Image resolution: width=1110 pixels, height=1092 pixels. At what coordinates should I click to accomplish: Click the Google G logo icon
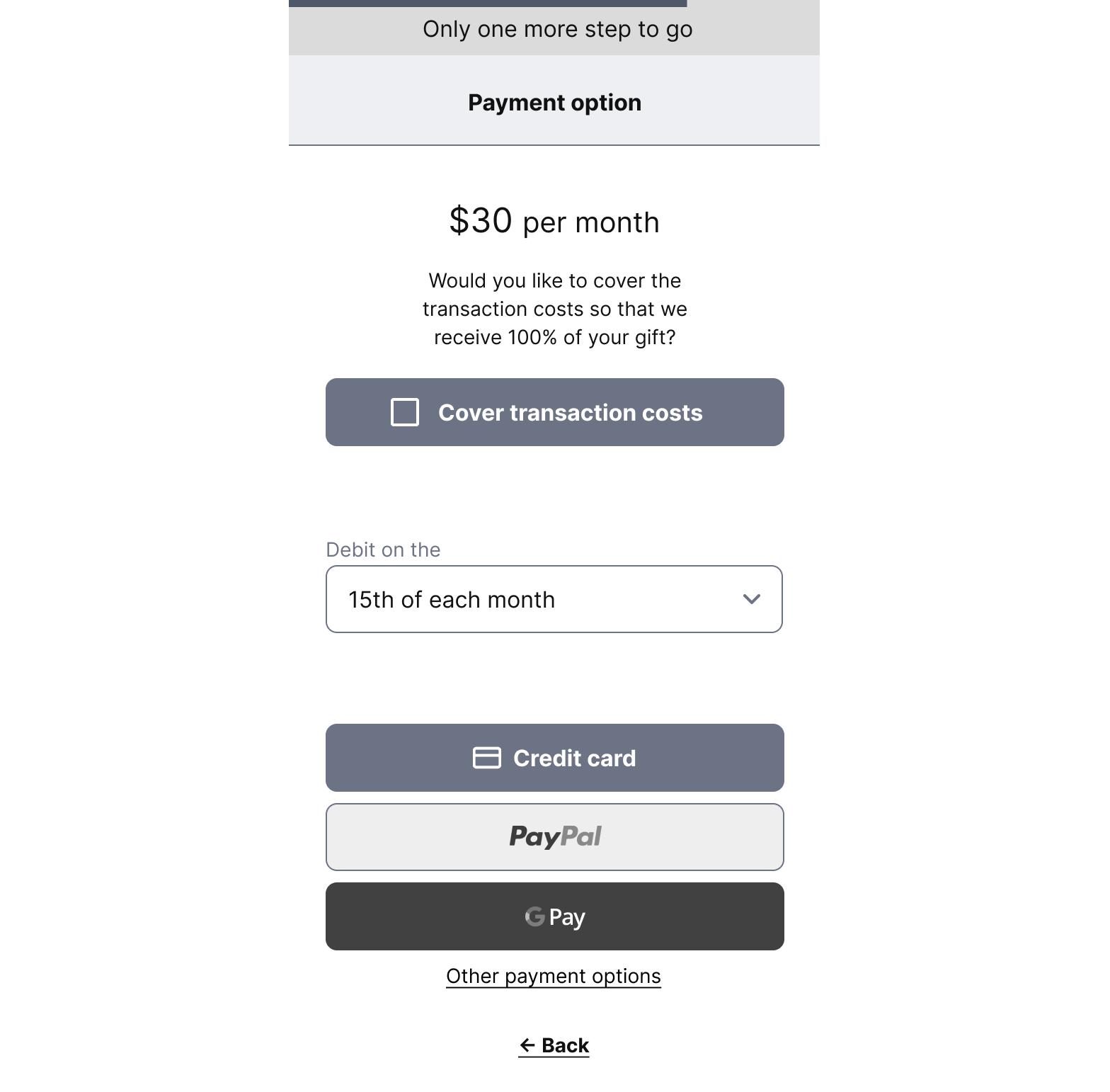click(x=535, y=916)
